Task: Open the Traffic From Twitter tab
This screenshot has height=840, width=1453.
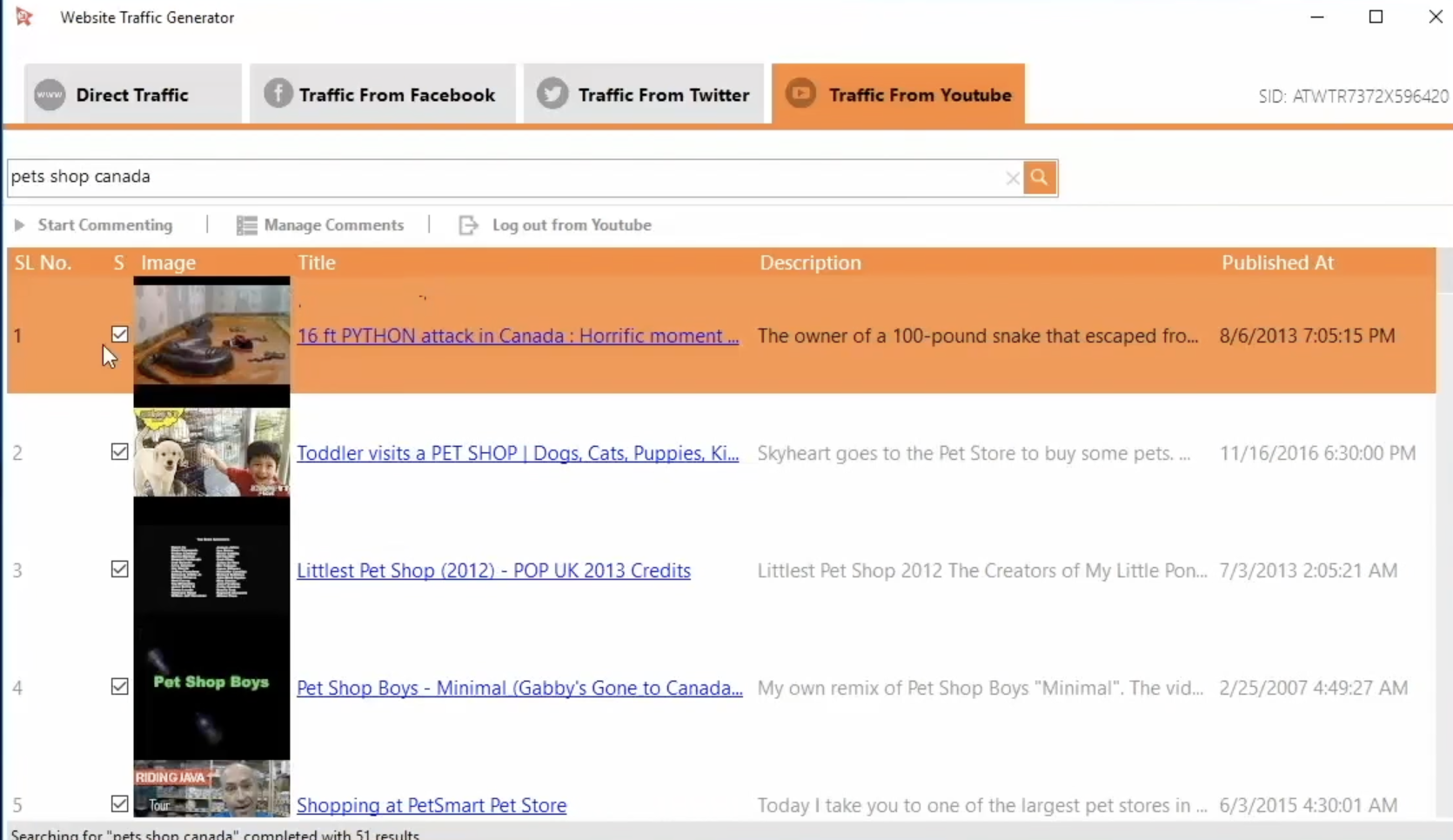Action: [644, 94]
